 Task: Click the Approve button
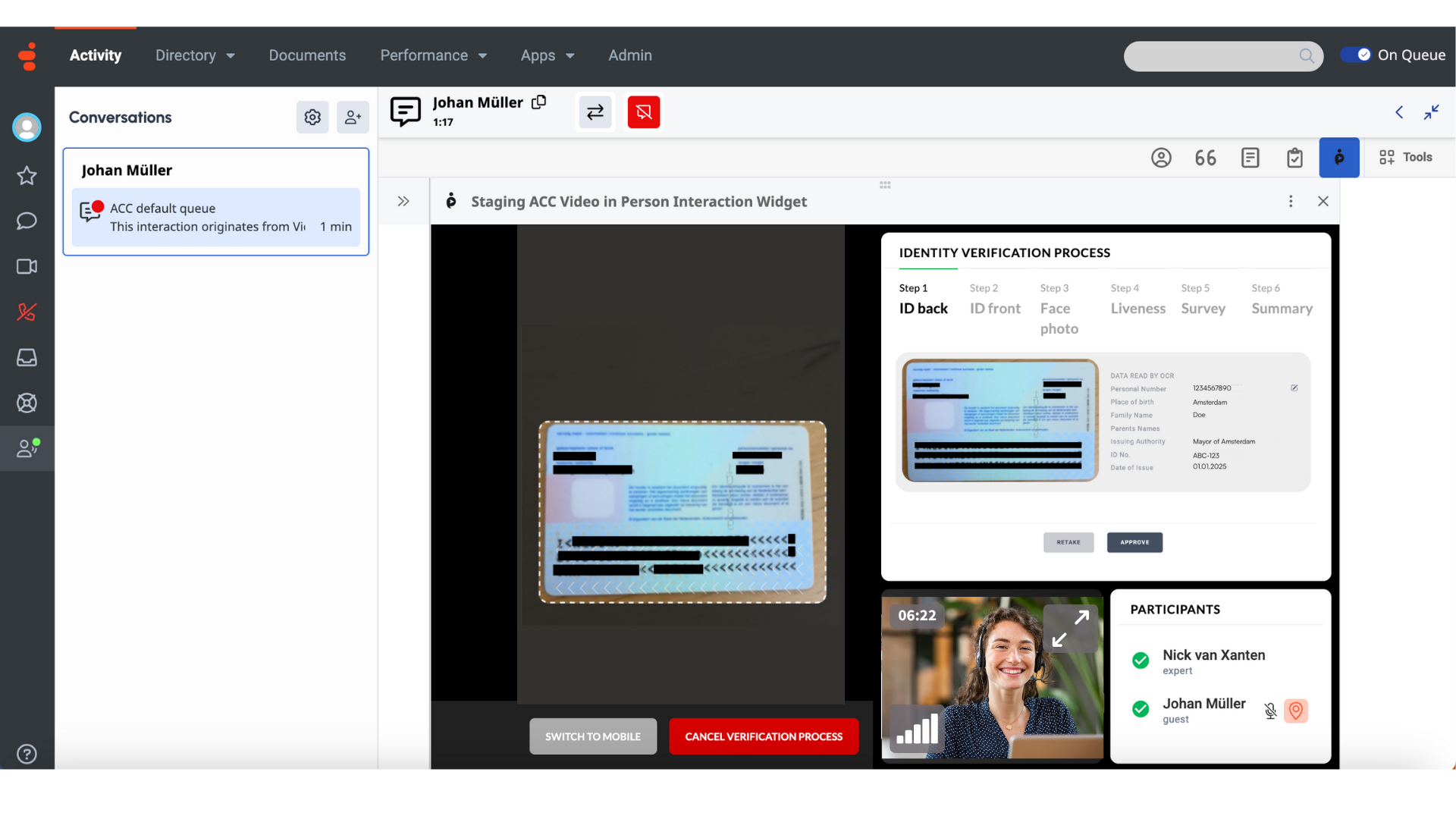pos(1134,542)
